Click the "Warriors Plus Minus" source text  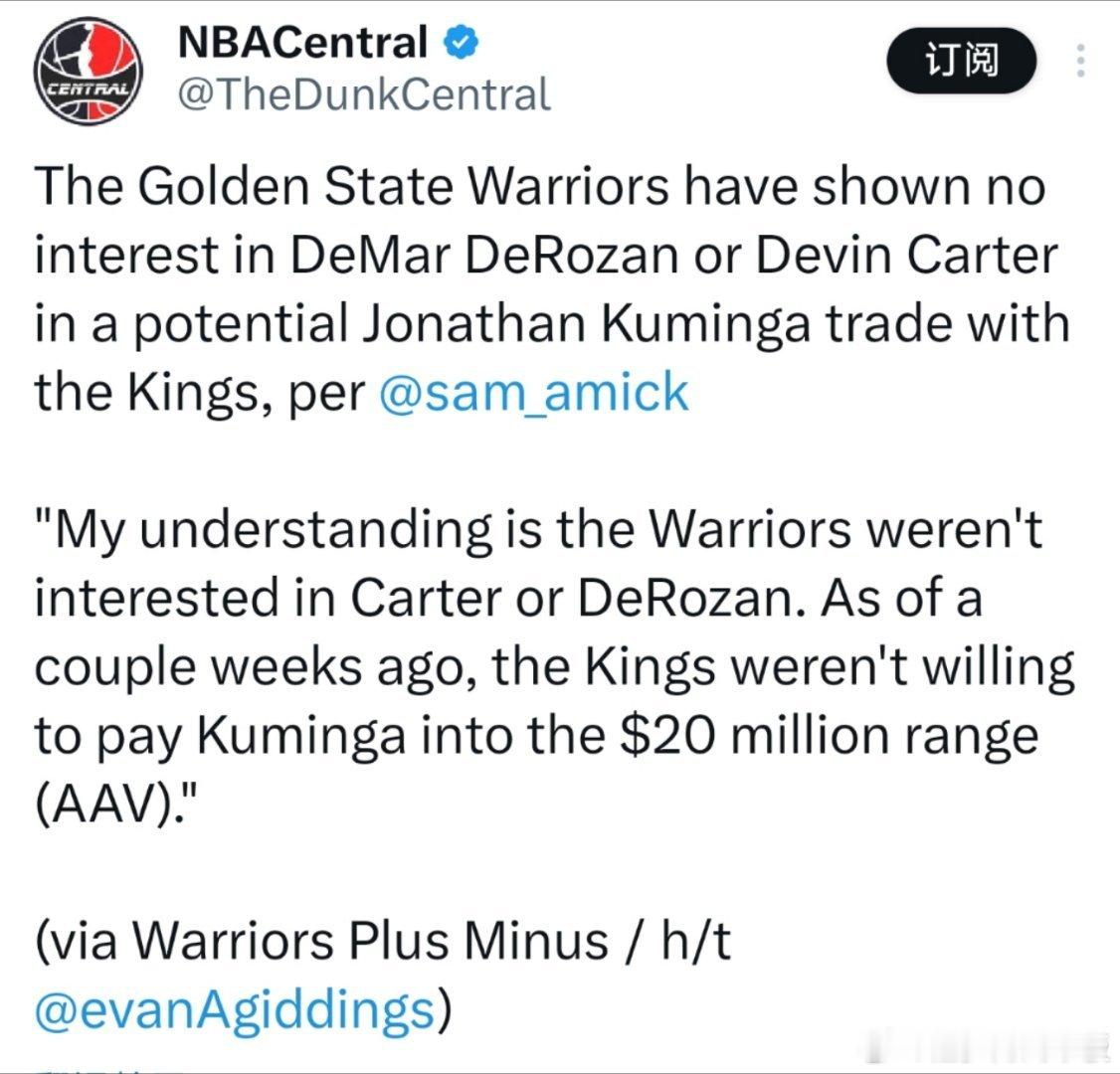(x=371, y=941)
